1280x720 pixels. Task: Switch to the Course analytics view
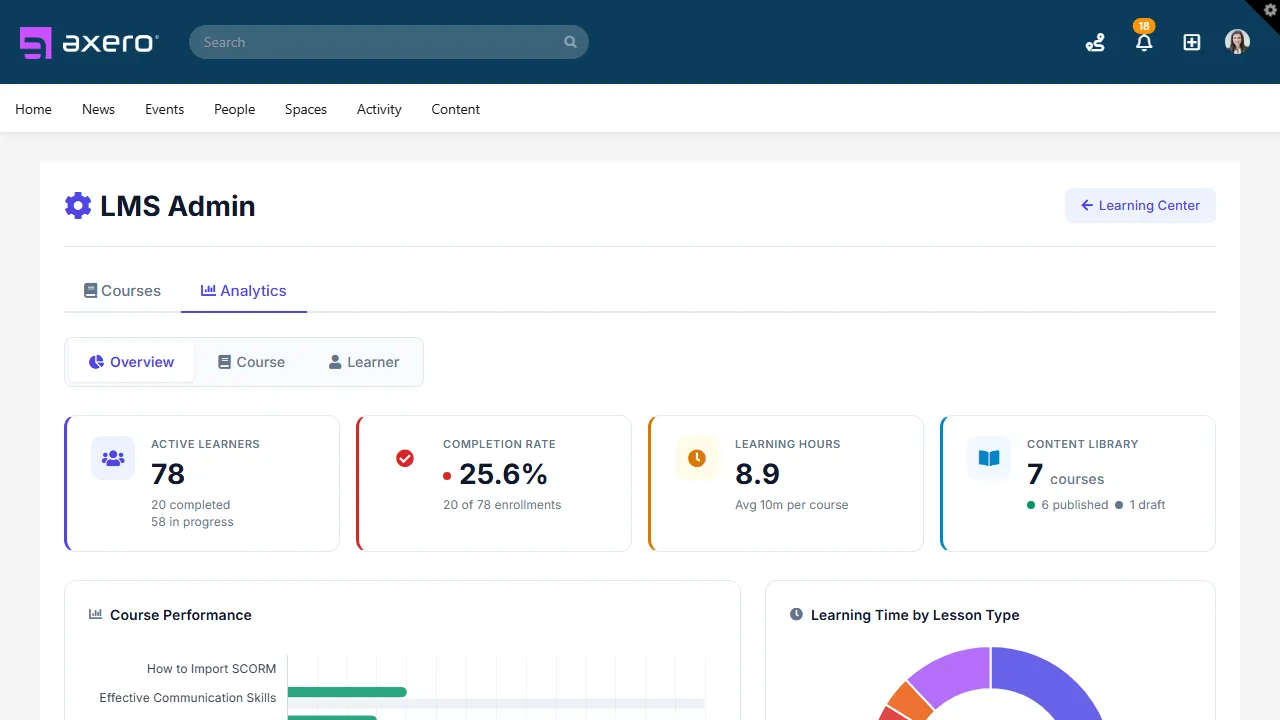tap(251, 362)
